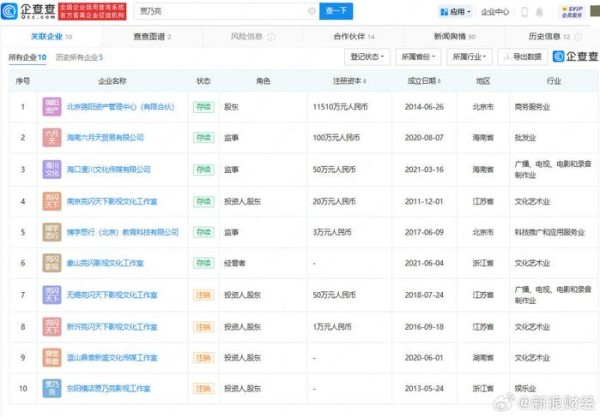The width and height of the screenshot is (600, 417).
Task: Click the logo tile of 博学思行（北京）教育科技
Action: click(x=52, y=232)
